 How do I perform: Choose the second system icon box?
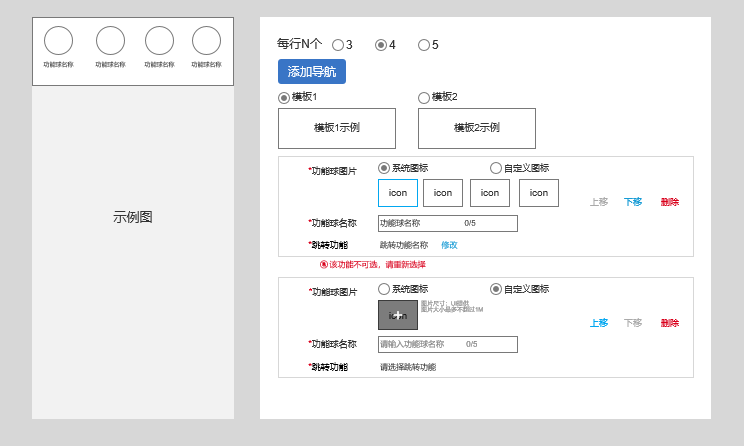coord(442,193)
